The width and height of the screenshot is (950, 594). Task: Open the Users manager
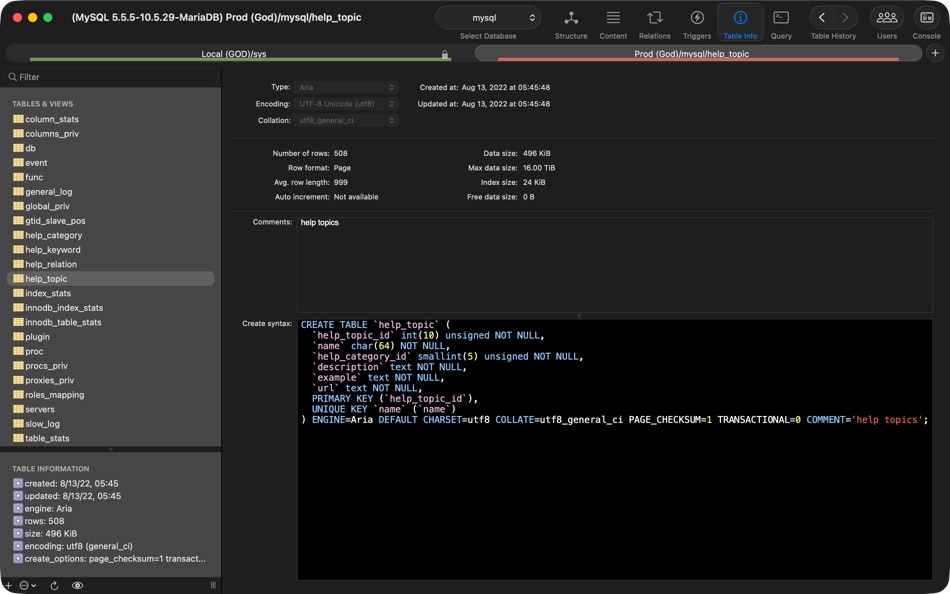[887, 23]
